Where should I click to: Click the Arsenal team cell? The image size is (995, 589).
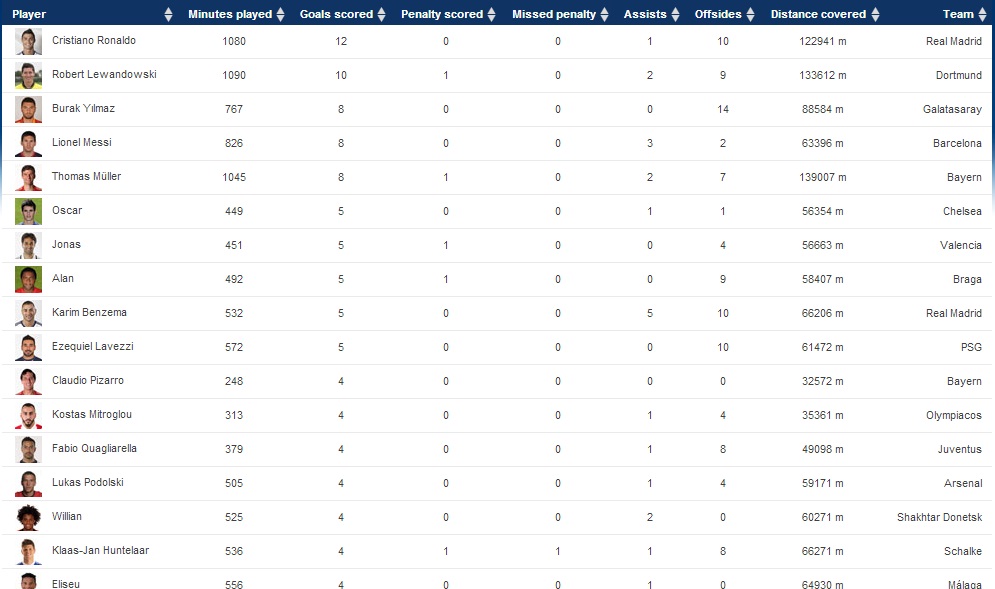(x=963, y=484)
